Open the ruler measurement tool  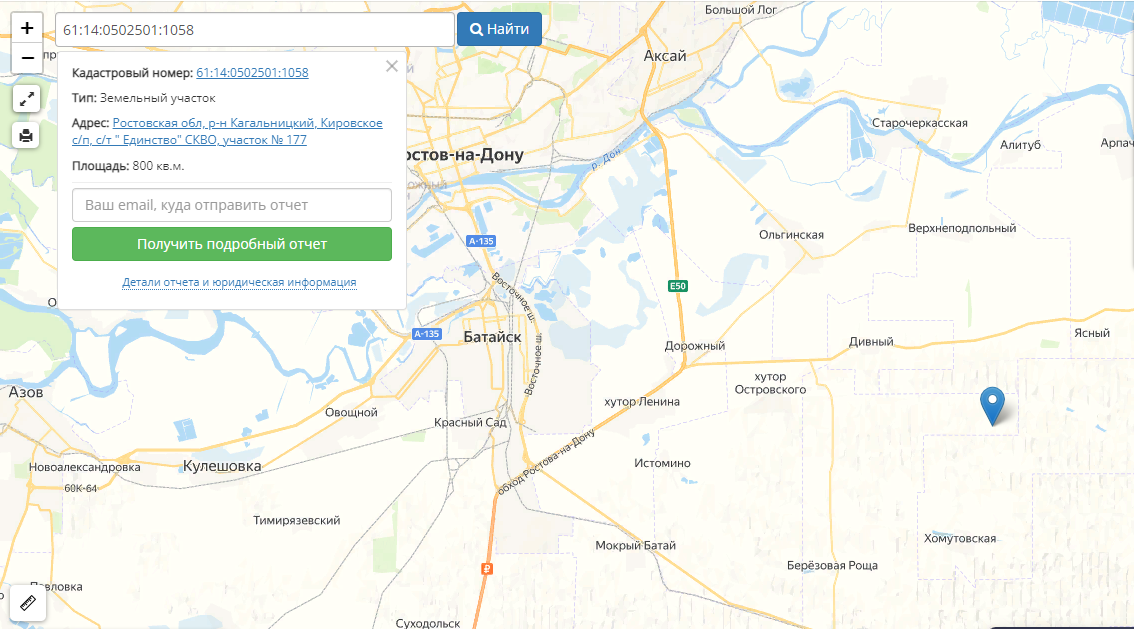(28, 603)
